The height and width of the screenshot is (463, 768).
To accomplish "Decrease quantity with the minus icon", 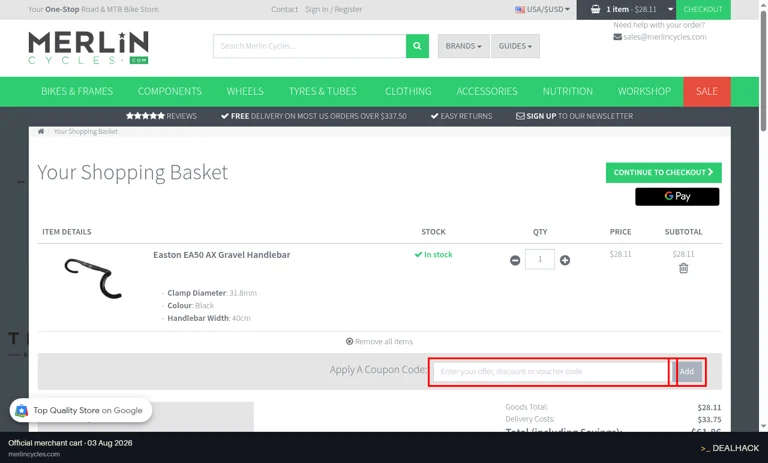I will click(515, 260).
